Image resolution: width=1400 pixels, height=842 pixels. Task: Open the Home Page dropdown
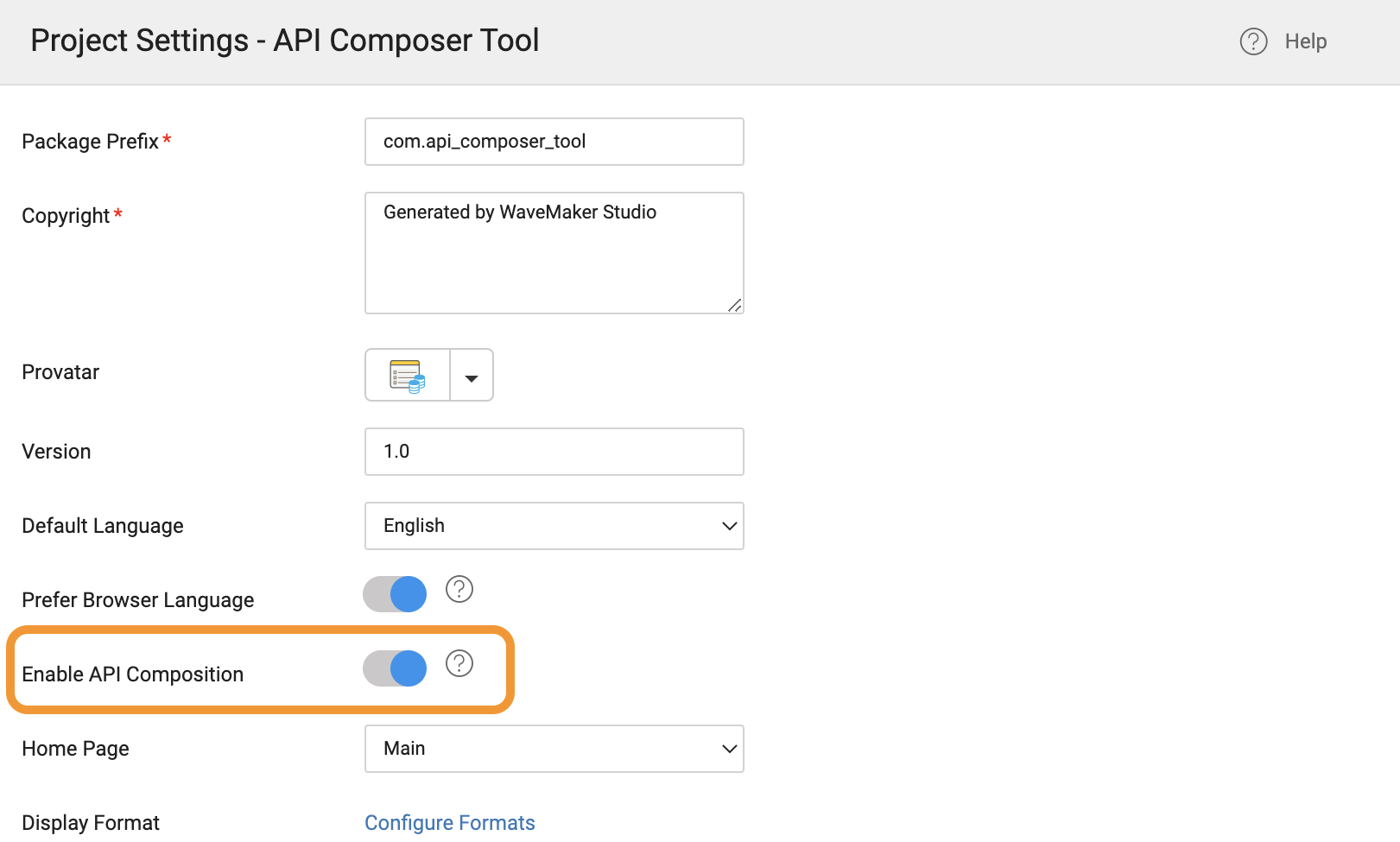554,749
